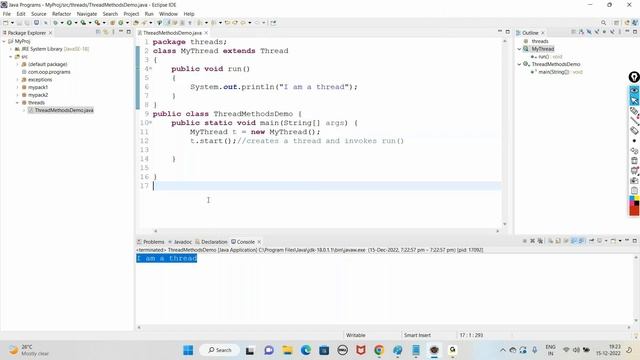
Task: Expand the exceptions package node
Action: 18,80
